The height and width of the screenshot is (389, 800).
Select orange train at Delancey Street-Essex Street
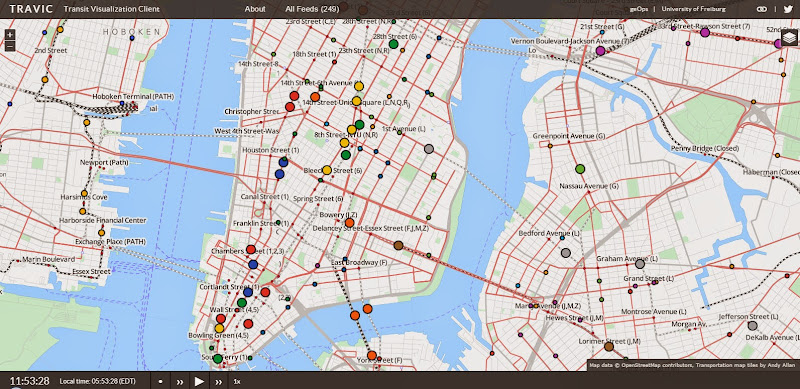click(349, 223)
